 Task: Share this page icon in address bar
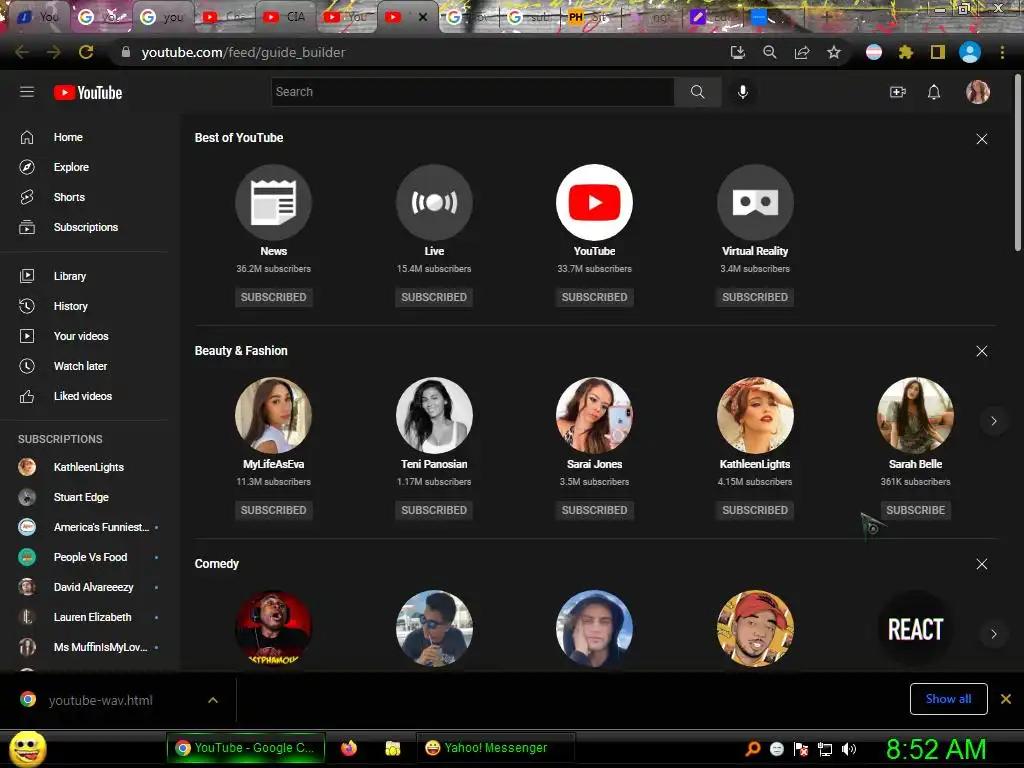(802, 52)
